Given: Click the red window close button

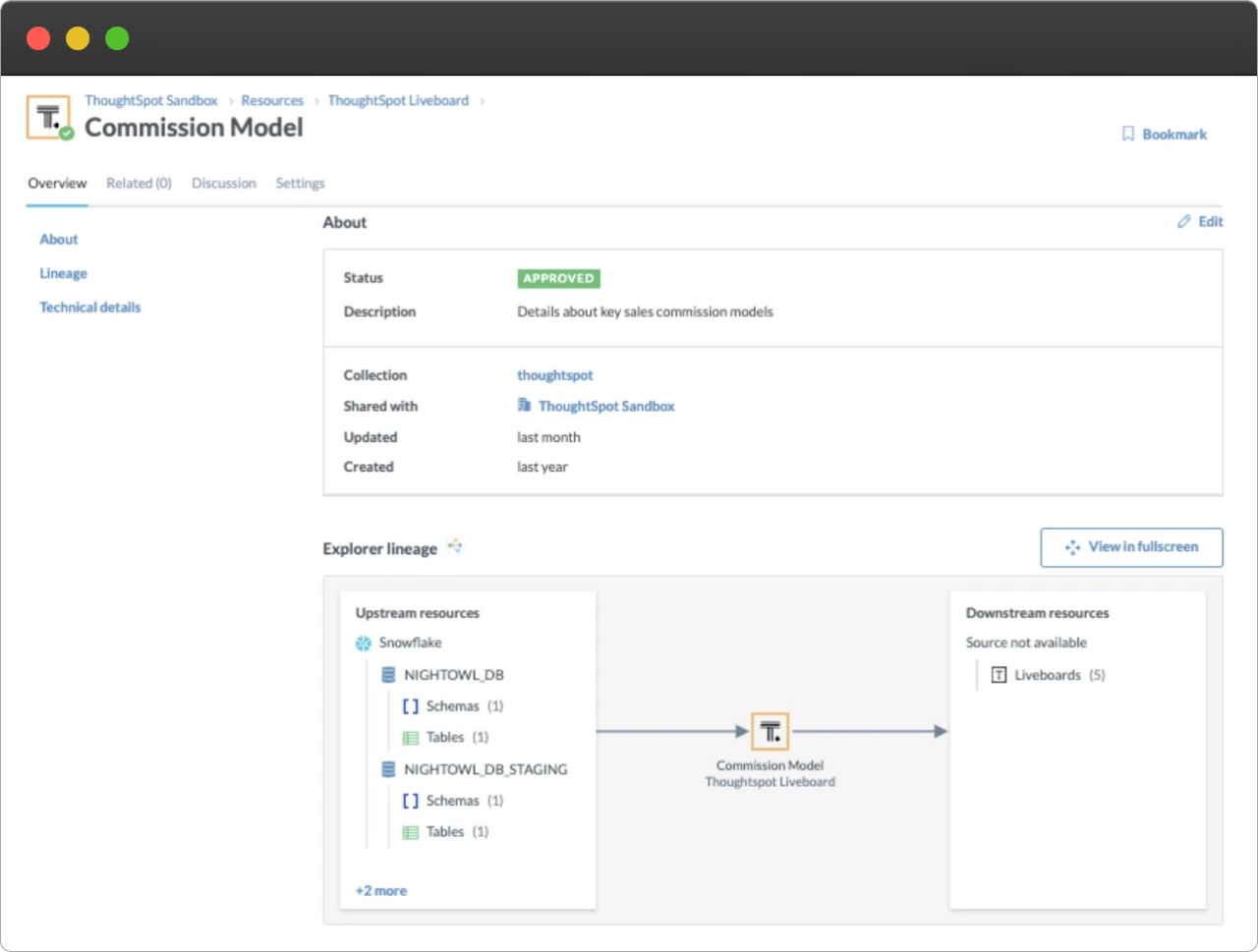Looking at the screenshot, I should [38, 38].
